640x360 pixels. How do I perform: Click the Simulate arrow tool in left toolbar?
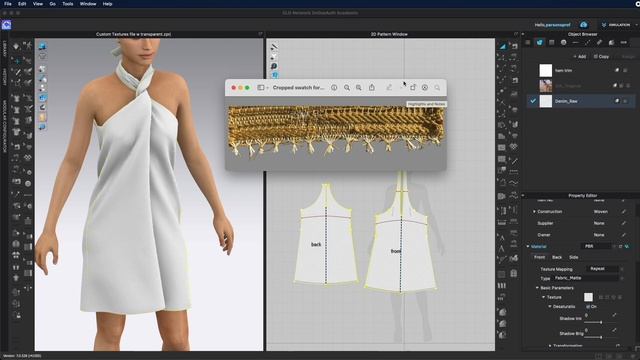click(16, 46)
